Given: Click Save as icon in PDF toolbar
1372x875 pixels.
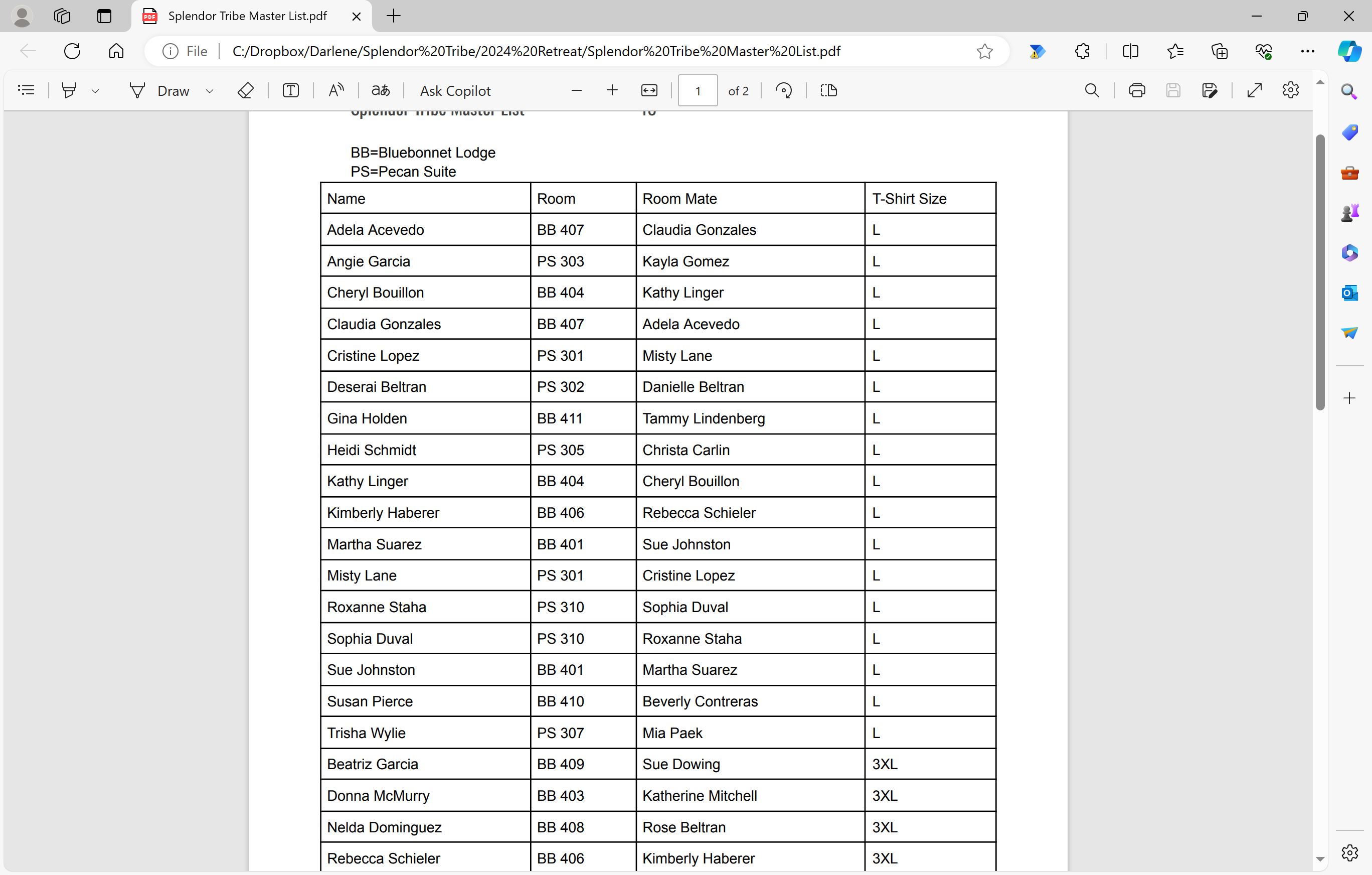Looking at the screenshot, I should tap(1209, 90).
